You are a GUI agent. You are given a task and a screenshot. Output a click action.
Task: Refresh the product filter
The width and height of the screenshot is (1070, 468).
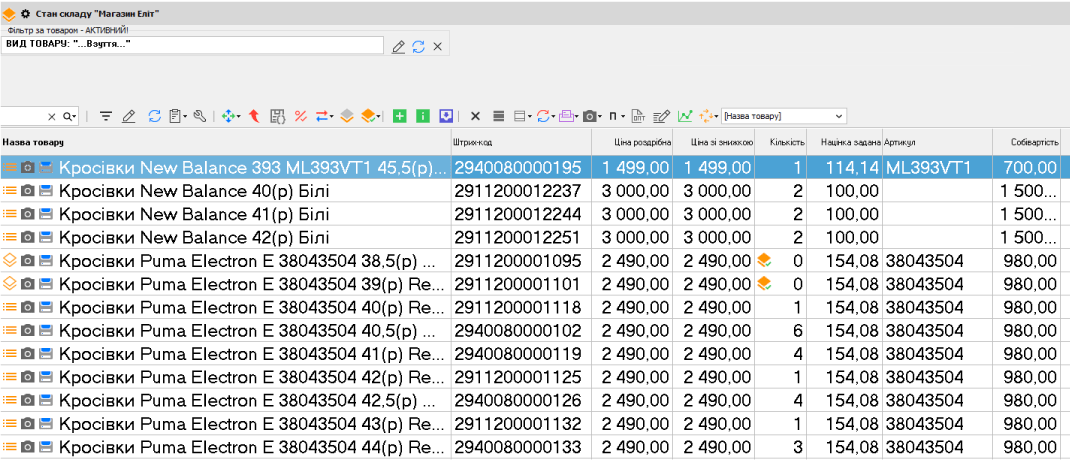coord(418,46)
